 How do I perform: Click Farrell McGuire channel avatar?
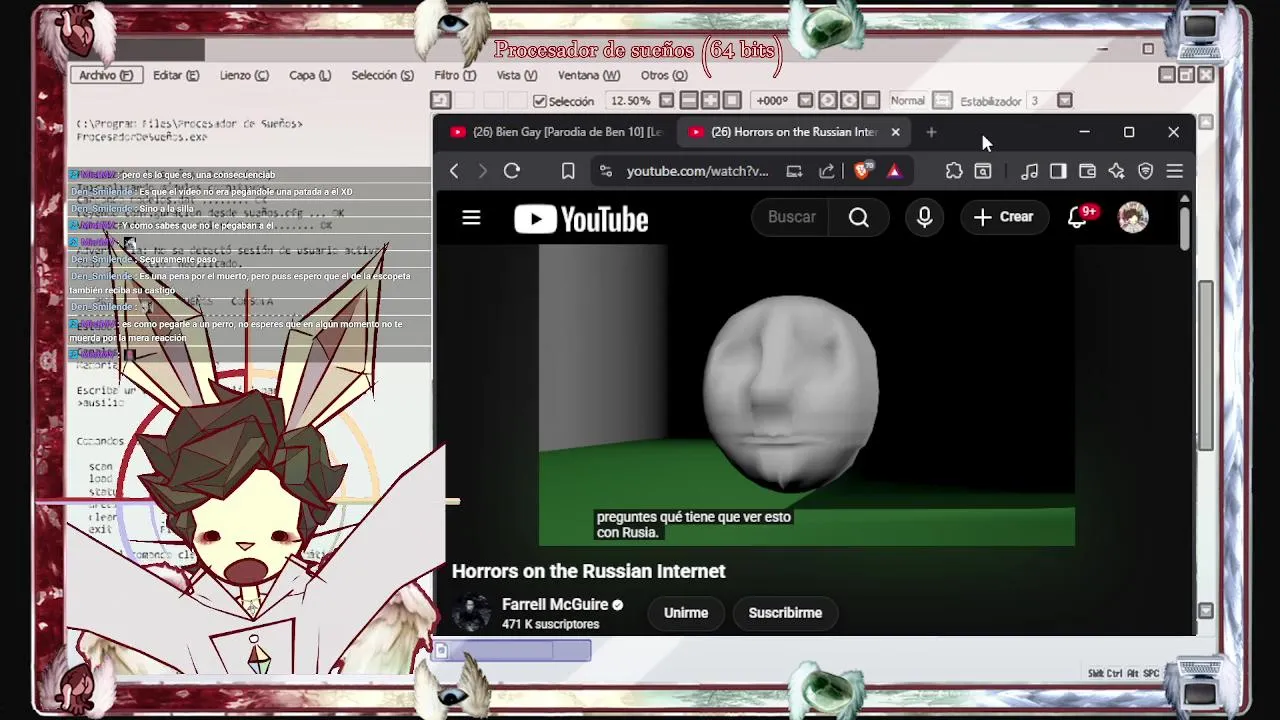(471, 613)
